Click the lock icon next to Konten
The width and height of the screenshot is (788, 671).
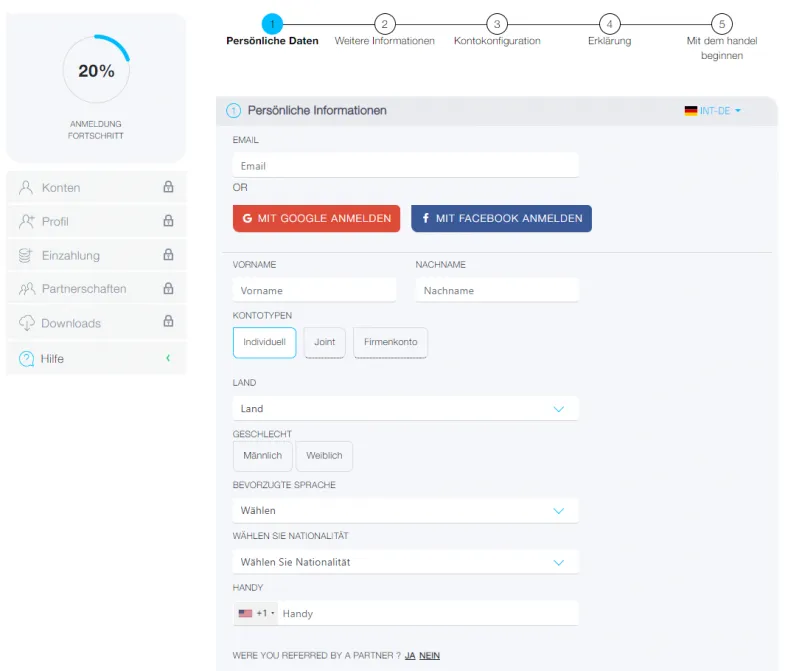[x=168, y=187]
